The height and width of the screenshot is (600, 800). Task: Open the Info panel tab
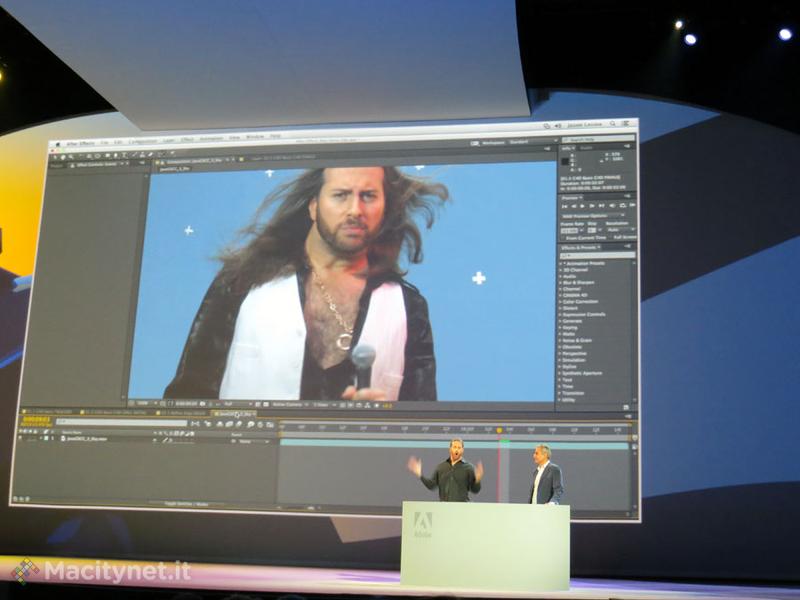point(568,148)
